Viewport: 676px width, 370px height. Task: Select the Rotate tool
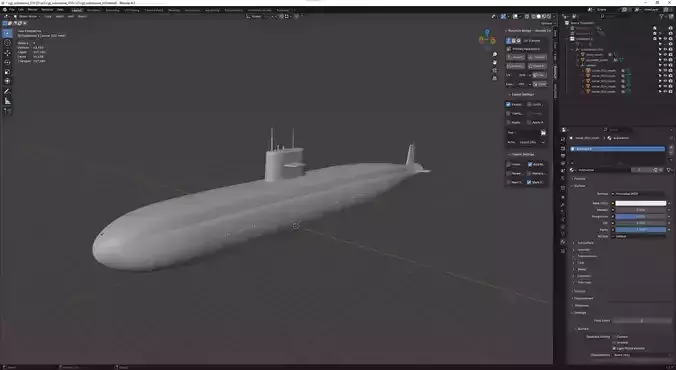[7, 62]
